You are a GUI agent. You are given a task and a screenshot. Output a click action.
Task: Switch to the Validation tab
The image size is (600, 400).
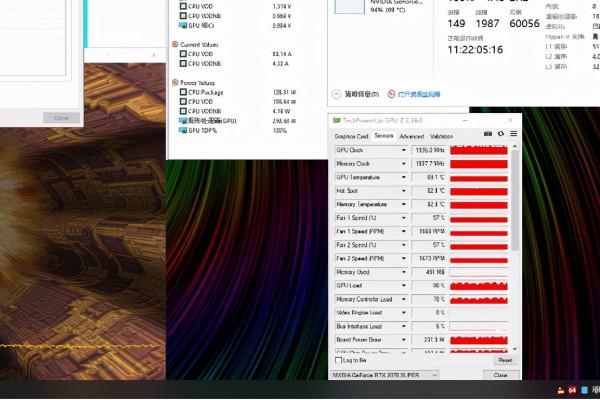(441, 136)
